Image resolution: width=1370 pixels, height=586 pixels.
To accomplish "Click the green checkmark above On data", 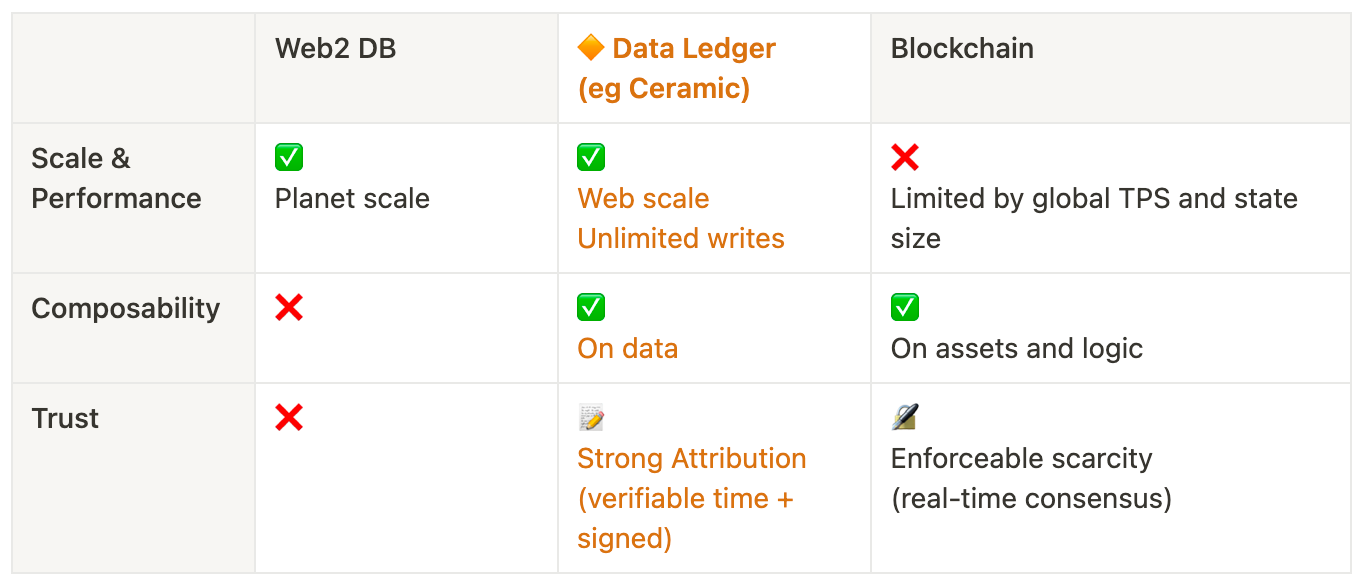I will click(591, 308).
